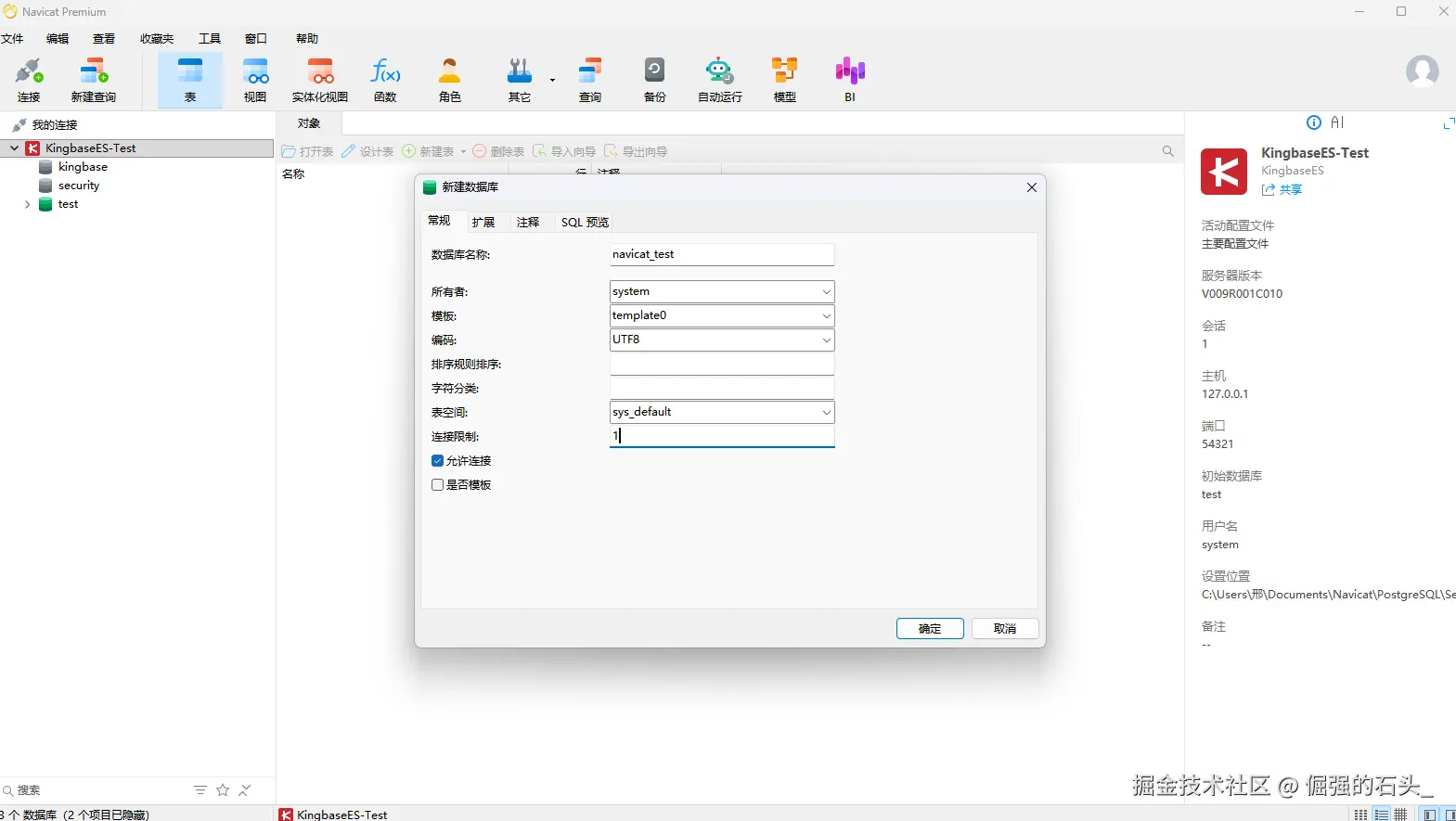This screenshot has height=821, width=1456.
Task: Select the View (视图) toolbar icon
Action: coord(255,80)
